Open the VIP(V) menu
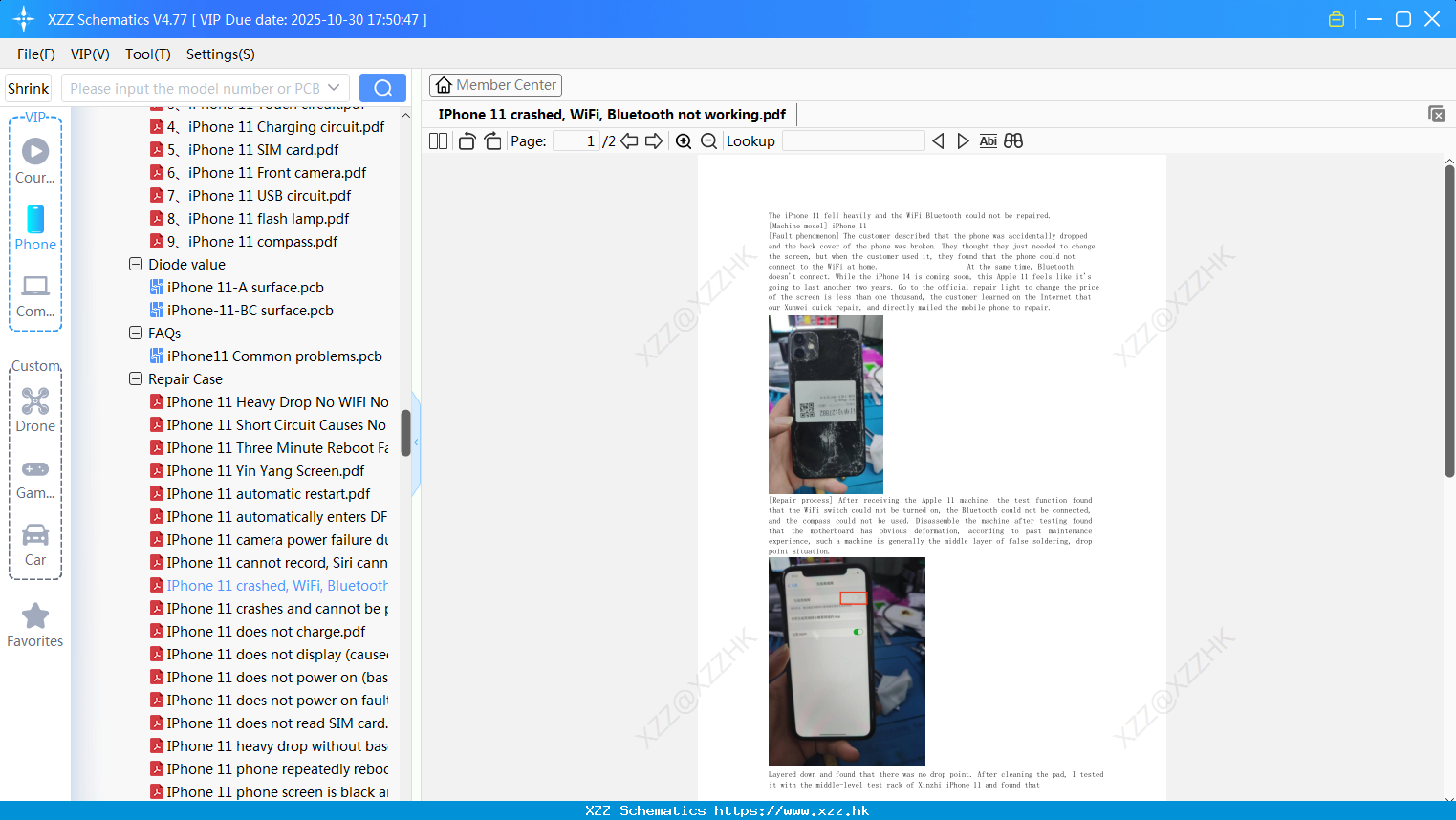Viewport: 1456px width, 820px height. point(90,54)
